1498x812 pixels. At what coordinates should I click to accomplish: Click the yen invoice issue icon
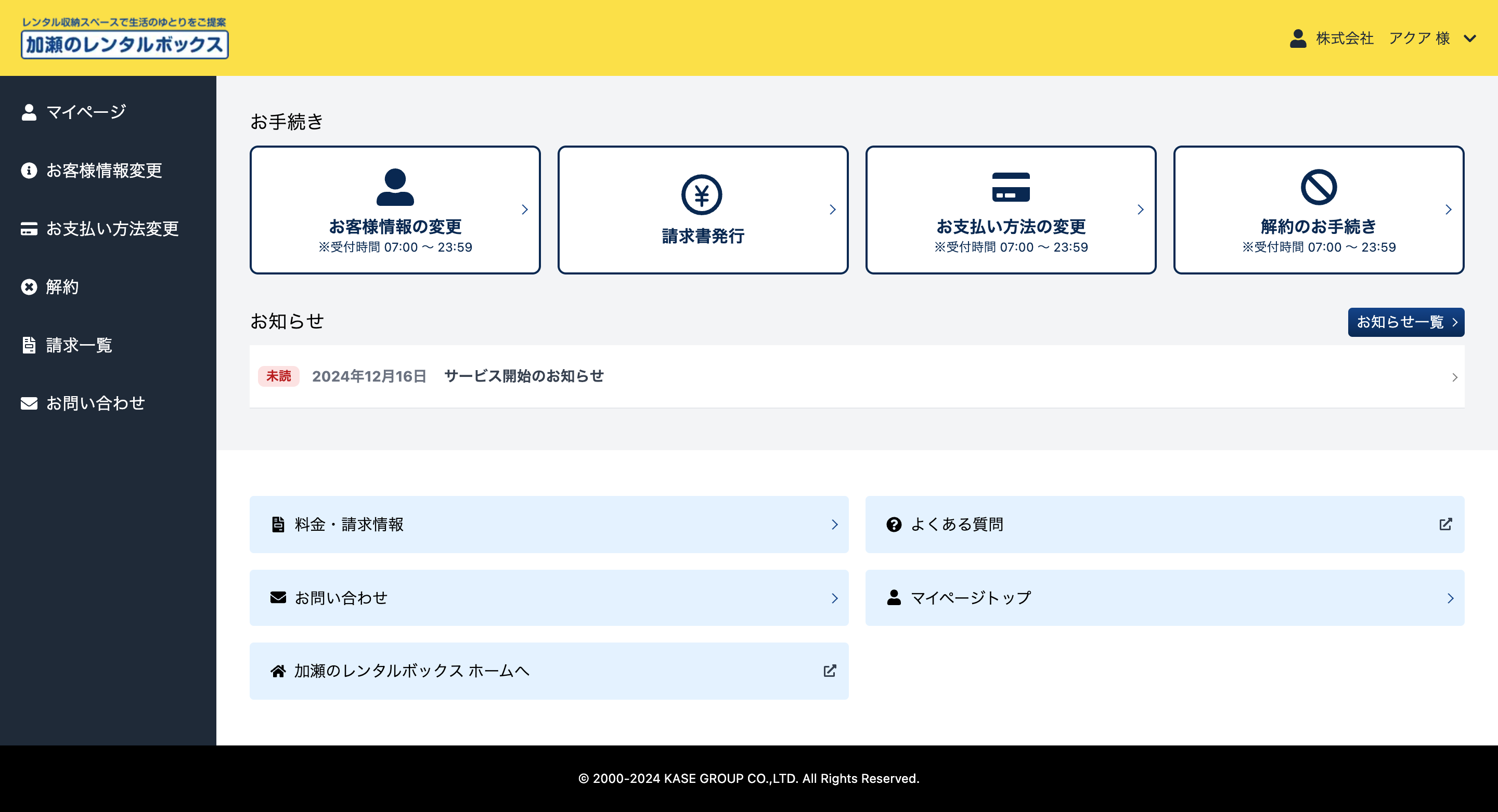(701, 195)
